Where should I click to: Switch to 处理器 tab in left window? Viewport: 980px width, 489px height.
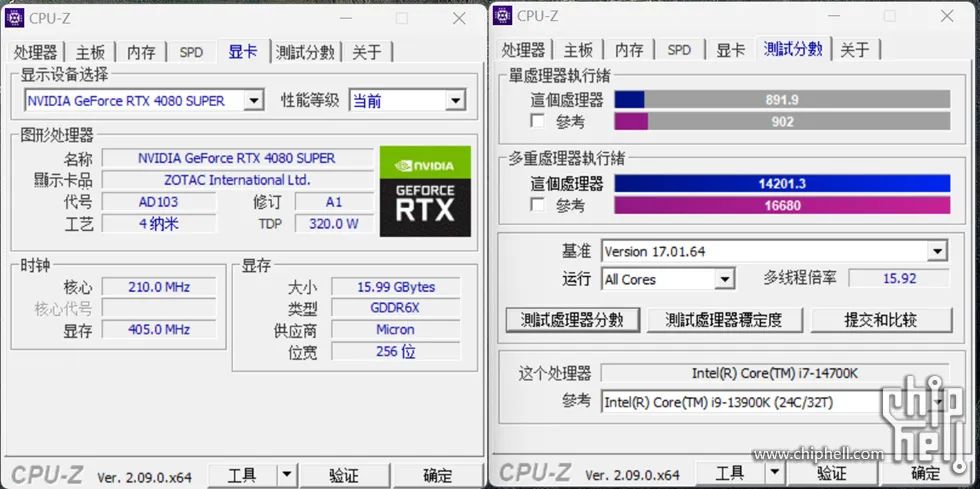click(35, 53)
